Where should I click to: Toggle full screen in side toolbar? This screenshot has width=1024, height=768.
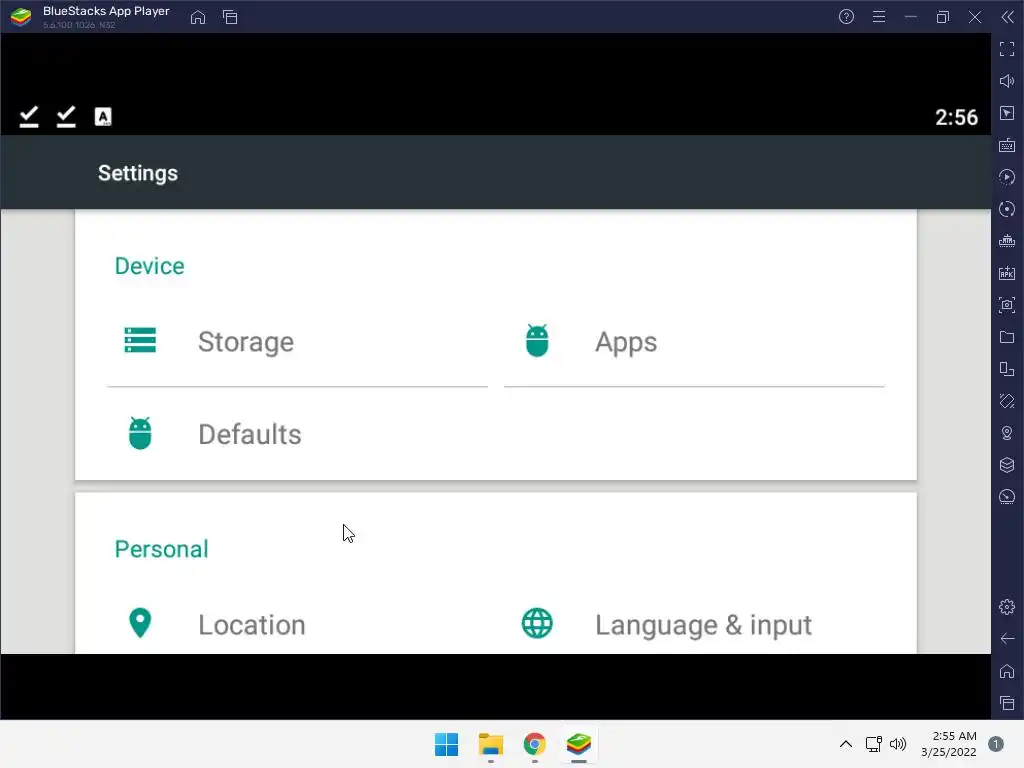(1007, 49)
